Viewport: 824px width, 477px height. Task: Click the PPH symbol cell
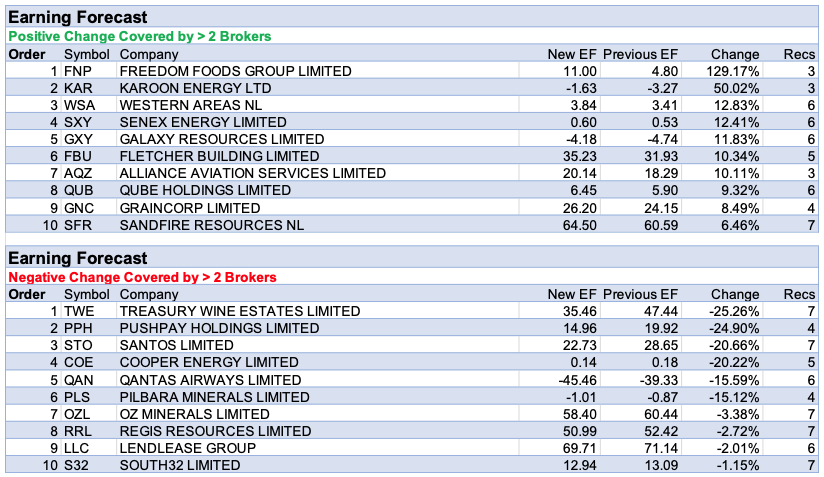pos(78,328)
